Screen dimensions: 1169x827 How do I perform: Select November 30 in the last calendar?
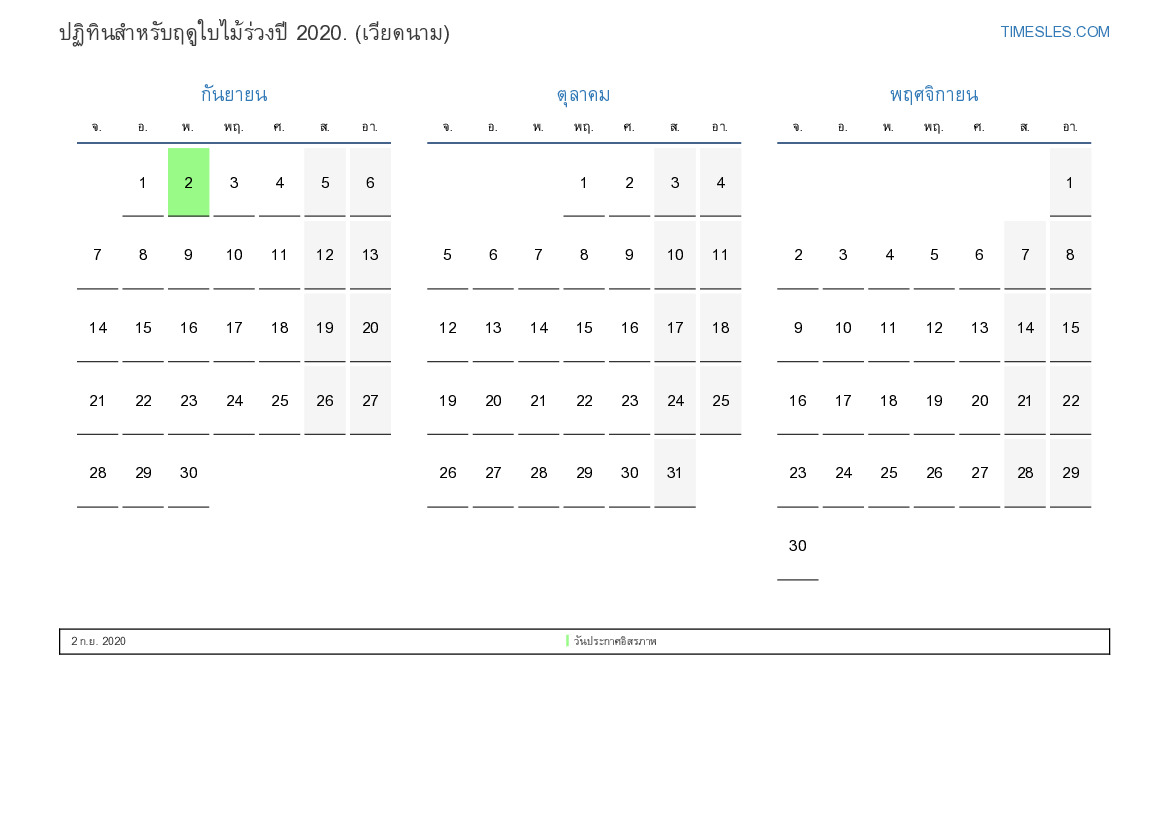(x=797, y=546)
